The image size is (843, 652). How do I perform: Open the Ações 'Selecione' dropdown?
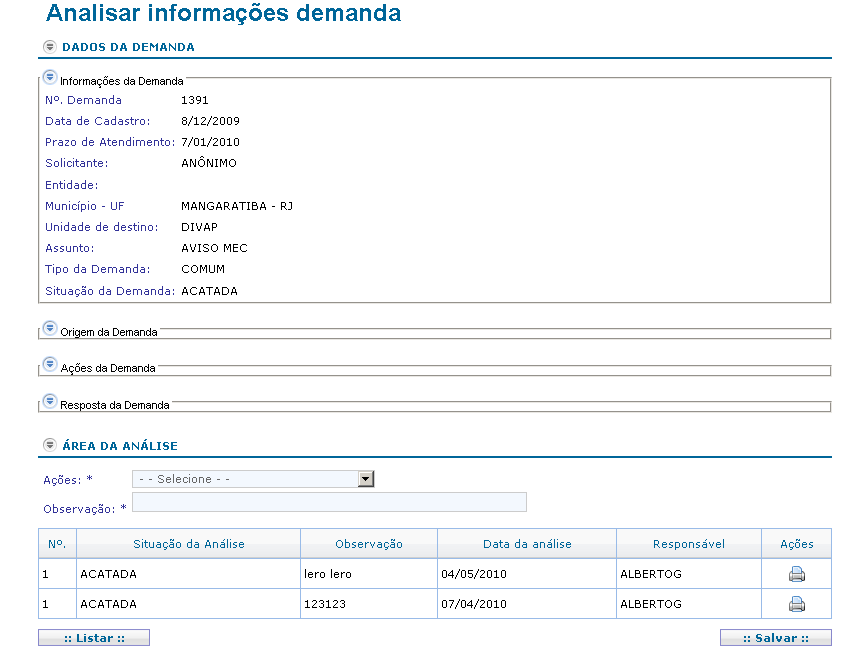(253, 479)
